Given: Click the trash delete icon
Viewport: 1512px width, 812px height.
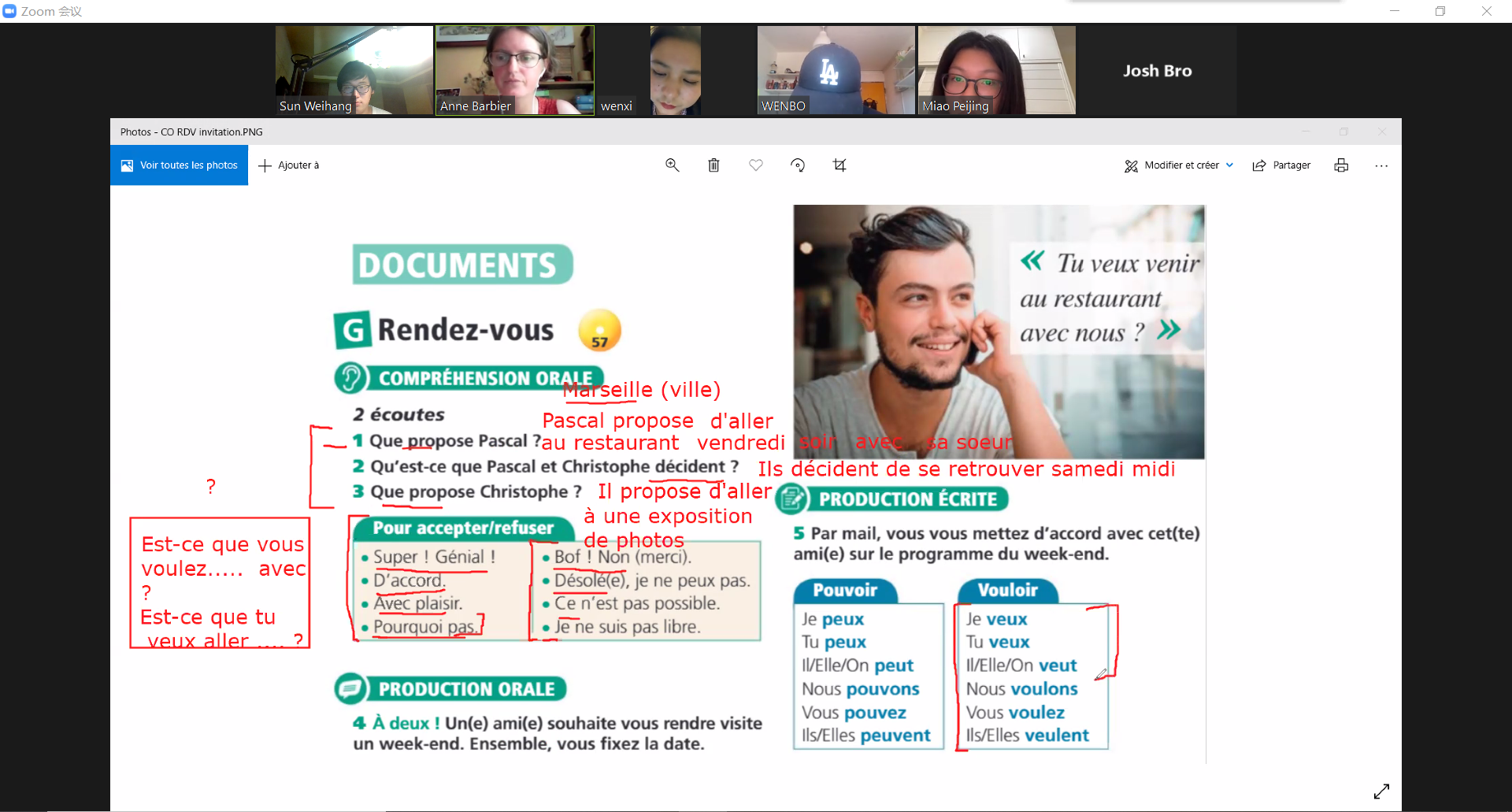Looking at the screenshot, I should 713,165.
